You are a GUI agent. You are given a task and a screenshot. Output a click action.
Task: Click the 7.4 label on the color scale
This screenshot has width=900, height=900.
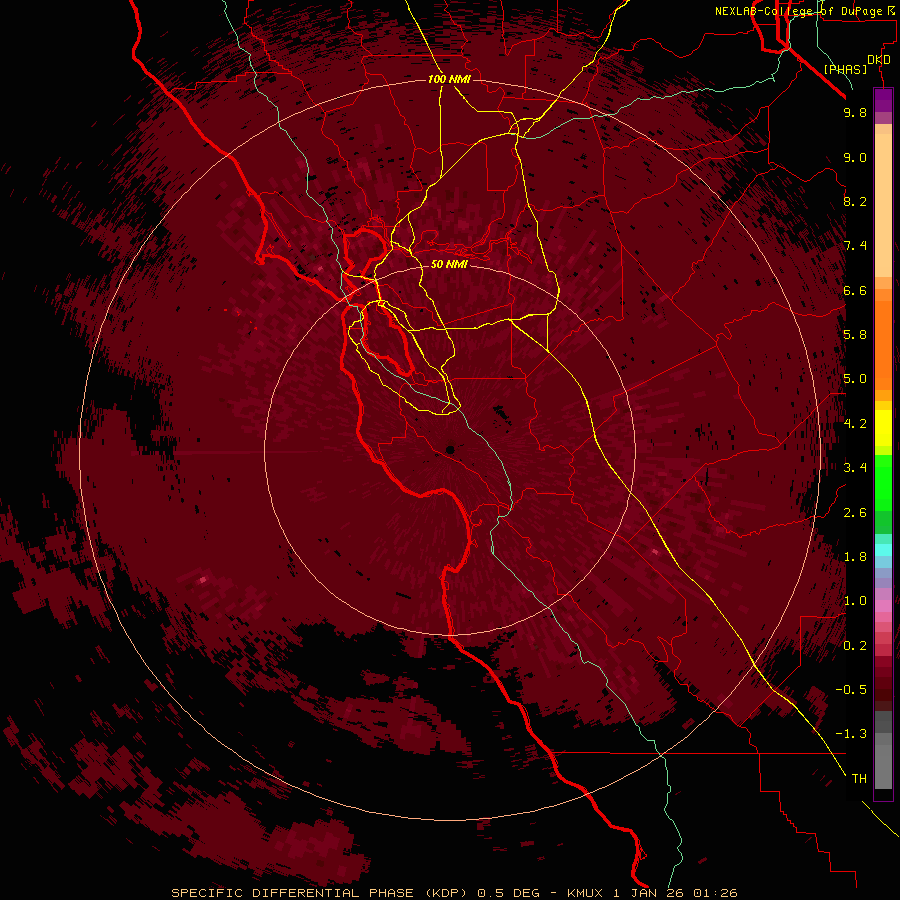coord(855,246)
